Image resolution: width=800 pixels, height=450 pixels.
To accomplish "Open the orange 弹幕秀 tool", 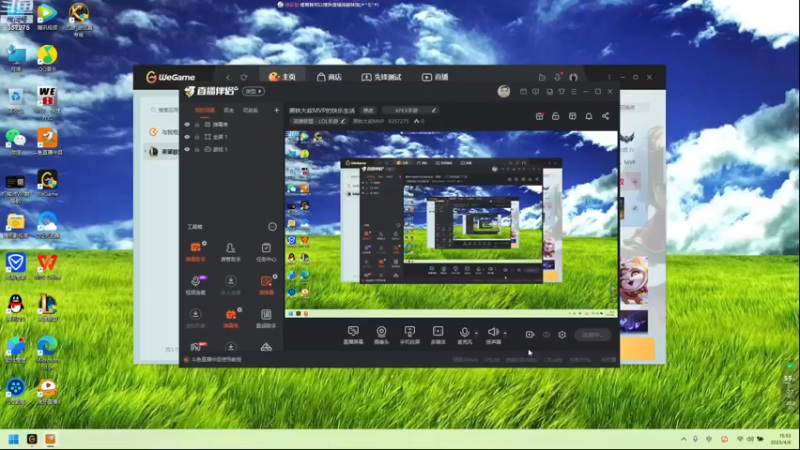I will pos(231,318).
